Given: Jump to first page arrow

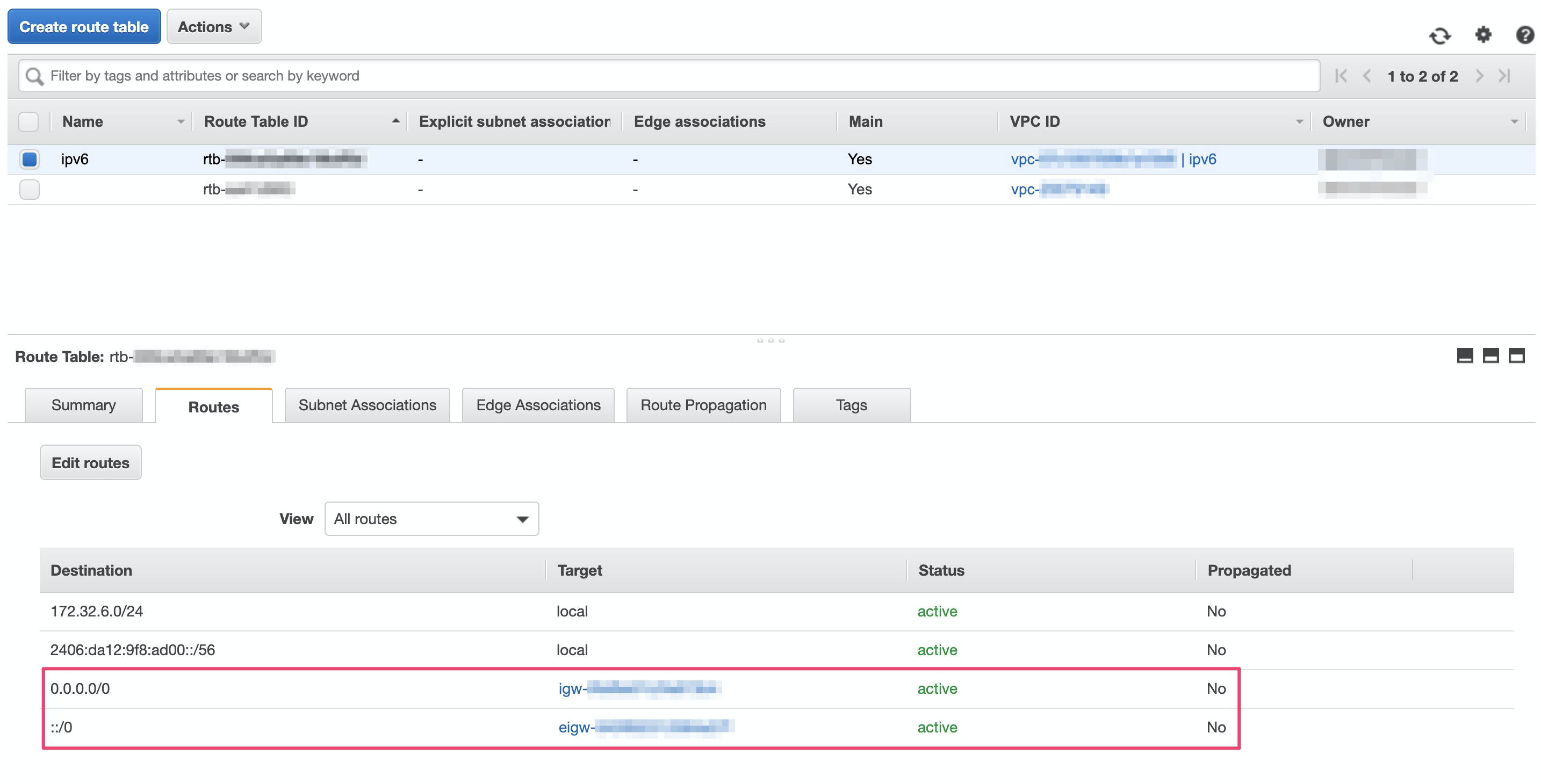Looking at the screenshot, I should tap(1341, 76).
